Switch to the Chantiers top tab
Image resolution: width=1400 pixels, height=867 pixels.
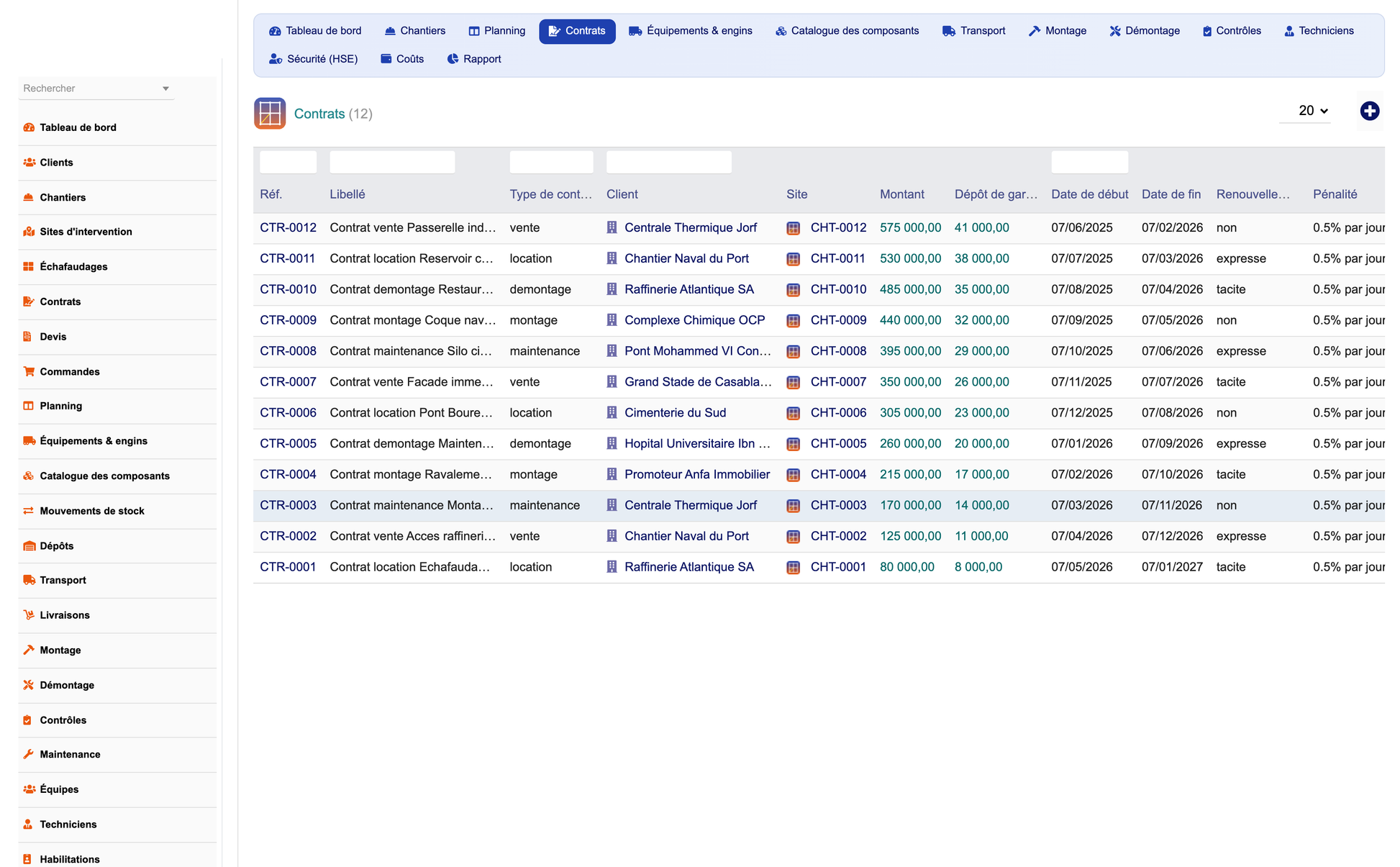(415, 31)
